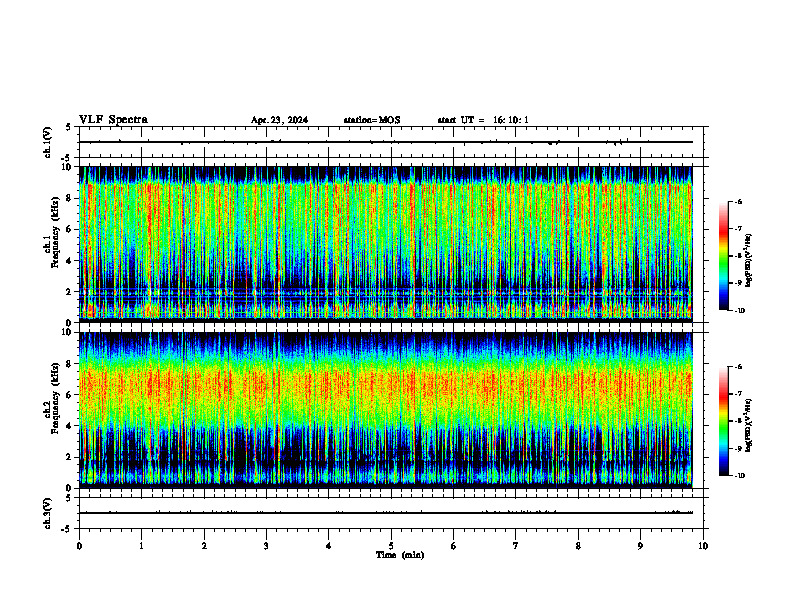Click the "6" tick on the time axis
Image resolution: width=792 pixels, height=612 pixels.
454,546
